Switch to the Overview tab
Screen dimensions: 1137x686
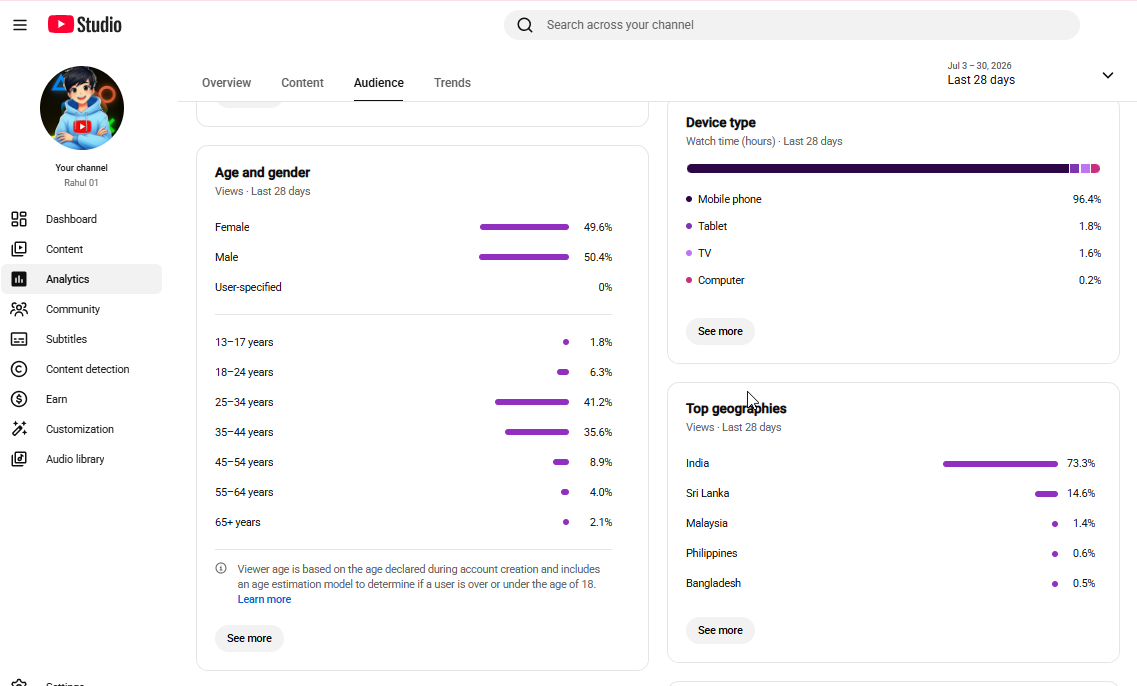[226, 83]
